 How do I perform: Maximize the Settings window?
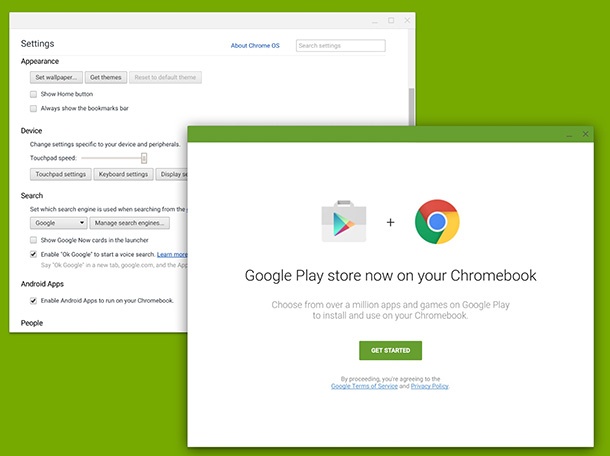391,20
